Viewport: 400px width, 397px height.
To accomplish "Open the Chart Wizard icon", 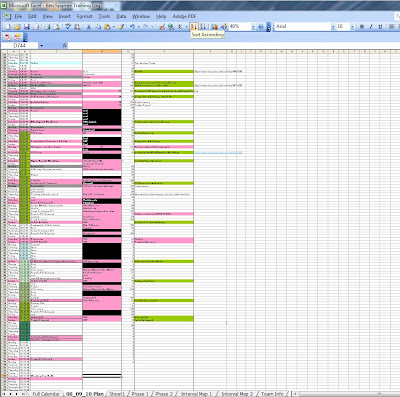I will click(x=215, y=27).
